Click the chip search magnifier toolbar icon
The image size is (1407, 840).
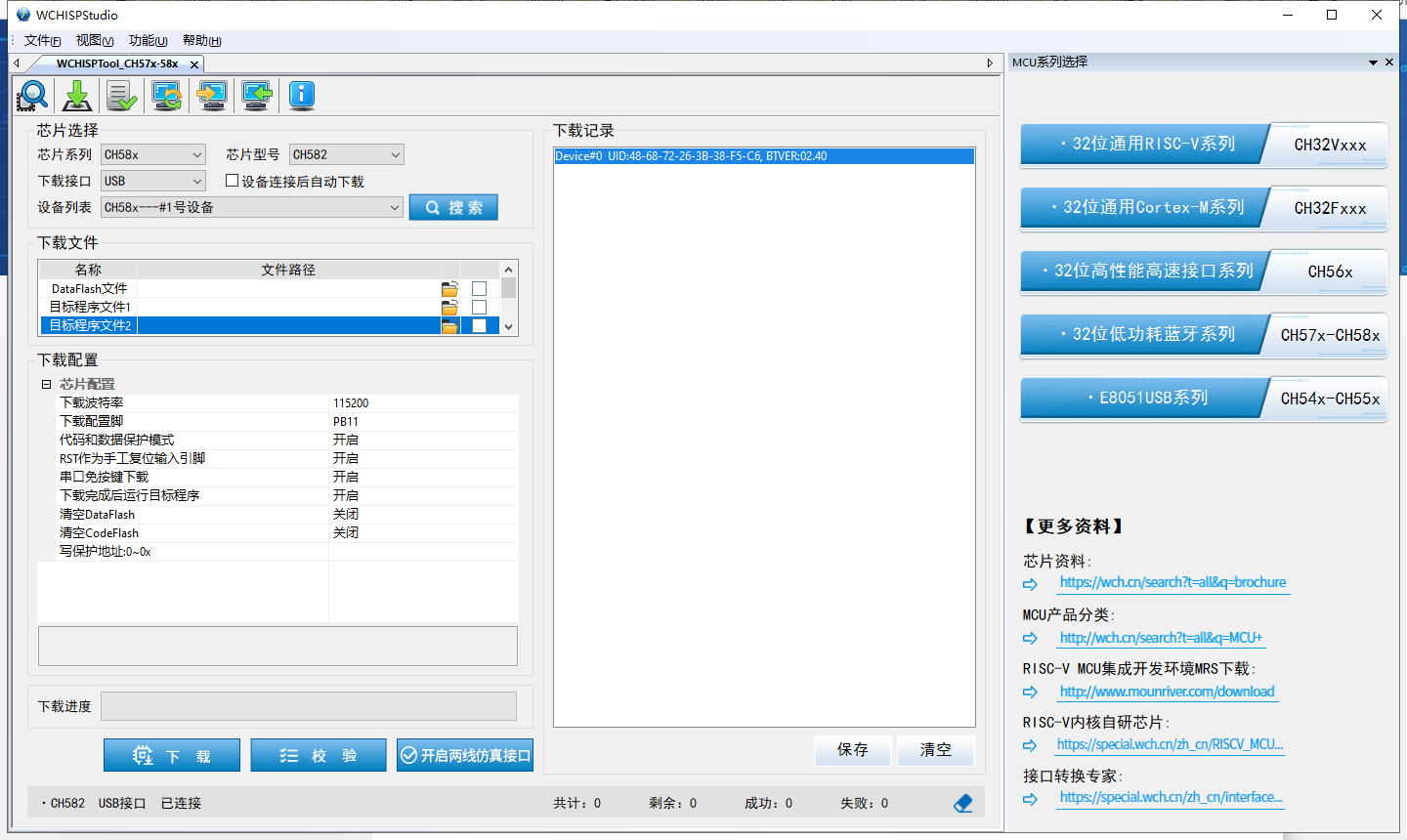tap(33, 96)
